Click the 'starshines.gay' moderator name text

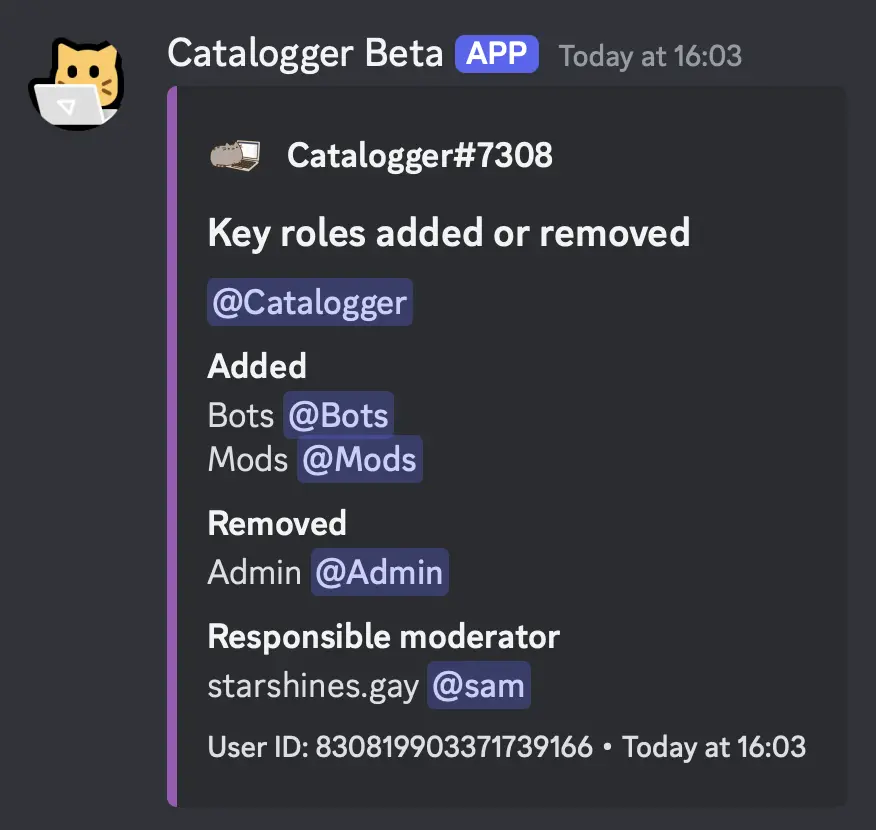(313, 686)
